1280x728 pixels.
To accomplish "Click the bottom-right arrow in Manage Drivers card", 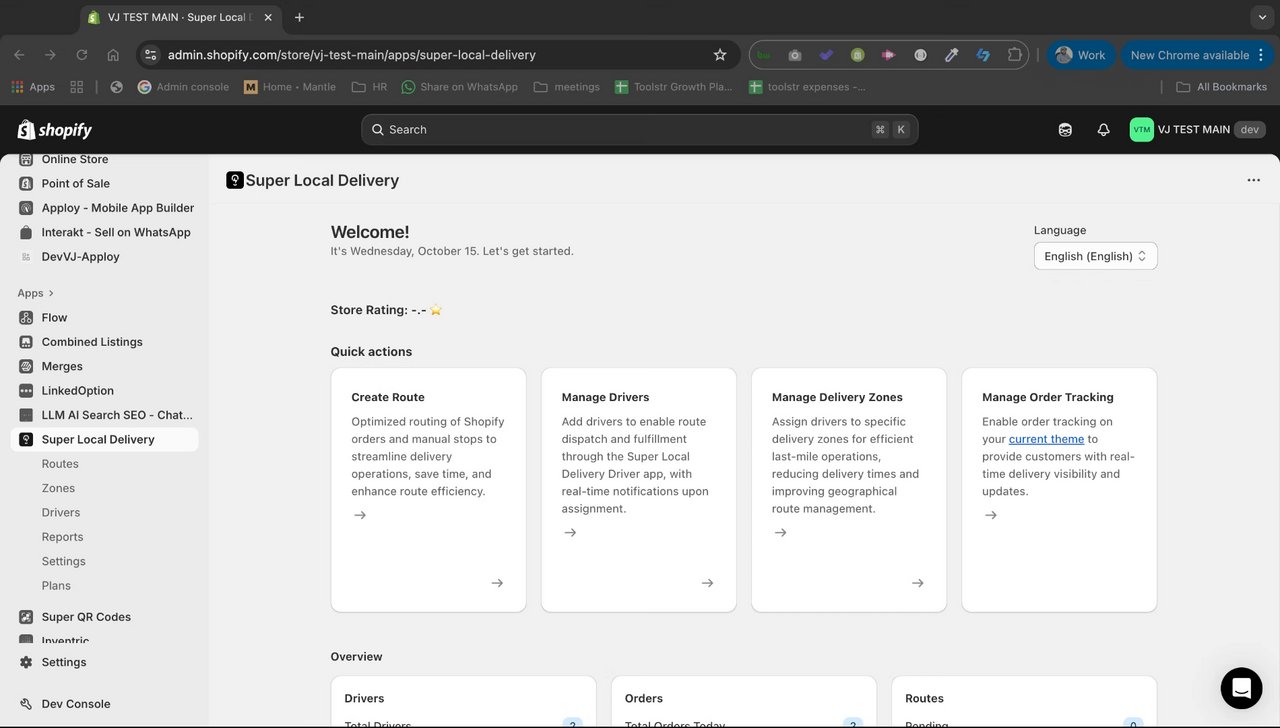I will coord(707,583).
